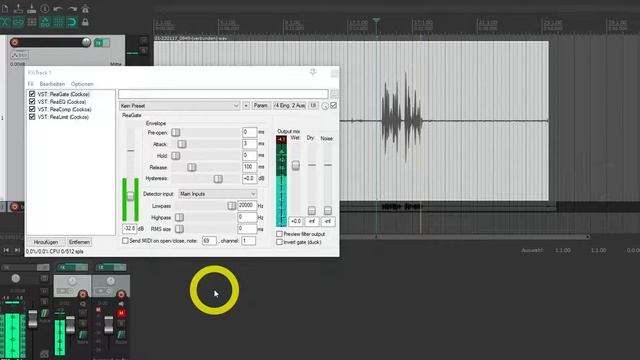Open the Bearbeiten menu
This screenshot has height=360, width=640.
pos(52,84)
